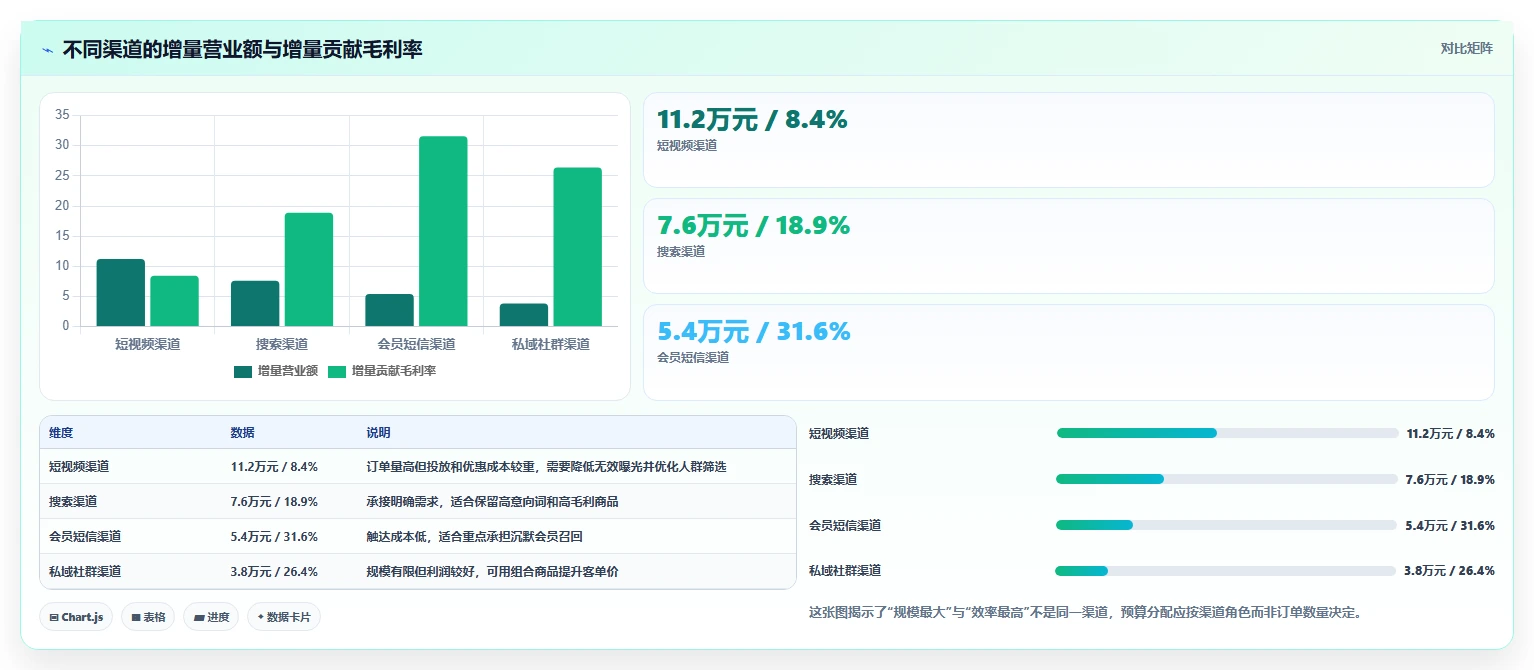Click table cell 搜索渠道
Image resolution: width=1534 pixels, height=670 pixels.
point(73,501)
